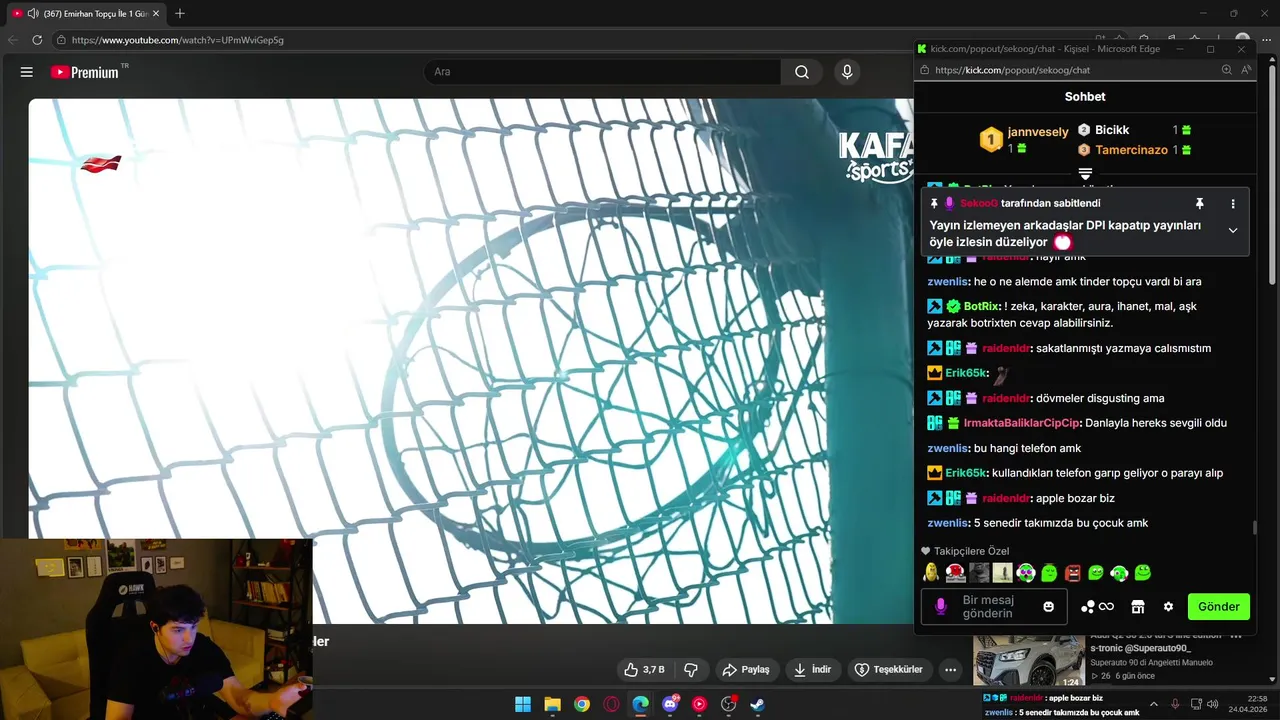Insert the beige figure emote
This screenshot has height=720, width=1280.
pyautogui.click(x=1002, y=573)
